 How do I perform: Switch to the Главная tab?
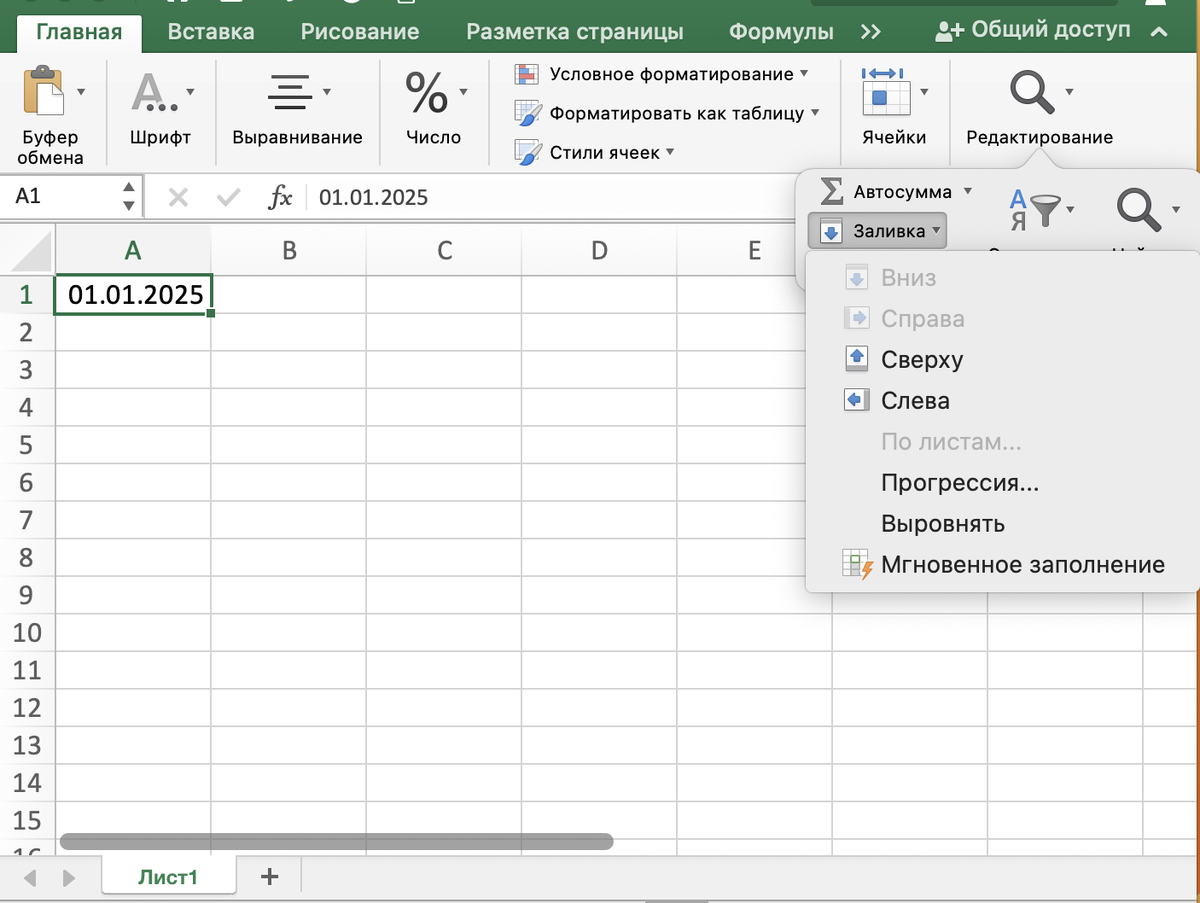79,31
